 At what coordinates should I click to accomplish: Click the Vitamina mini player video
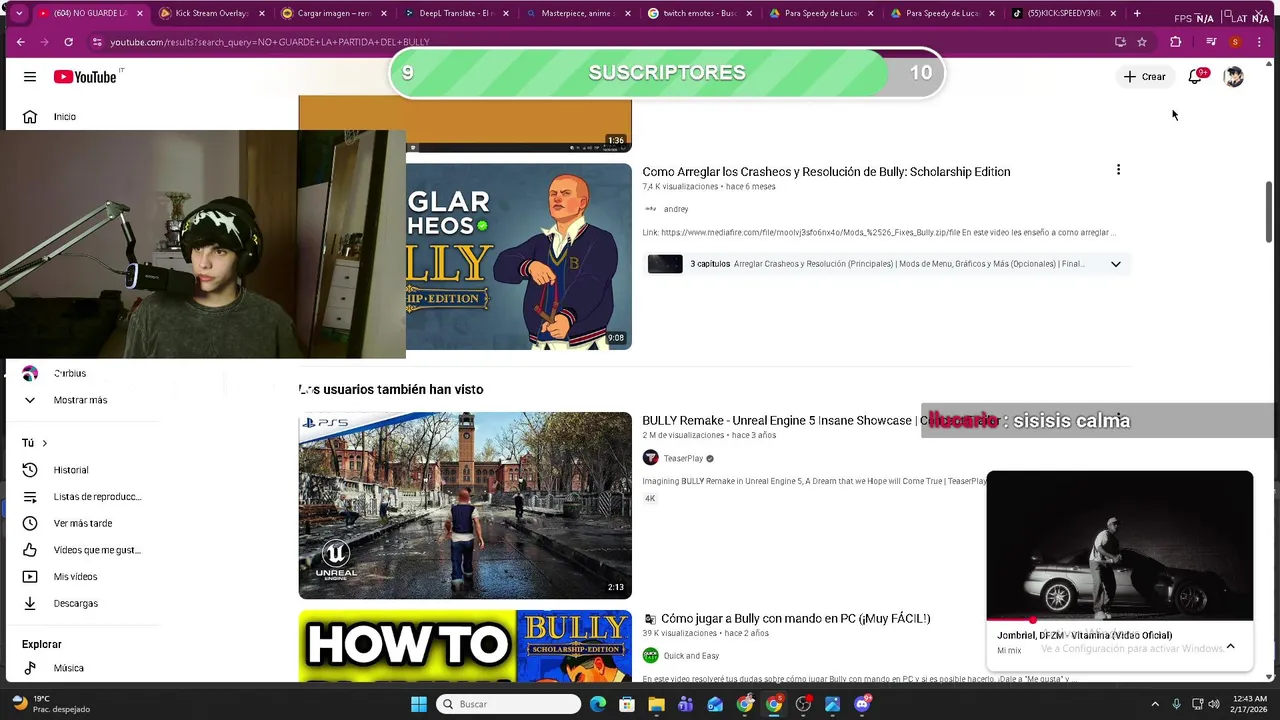[1119, 545]
